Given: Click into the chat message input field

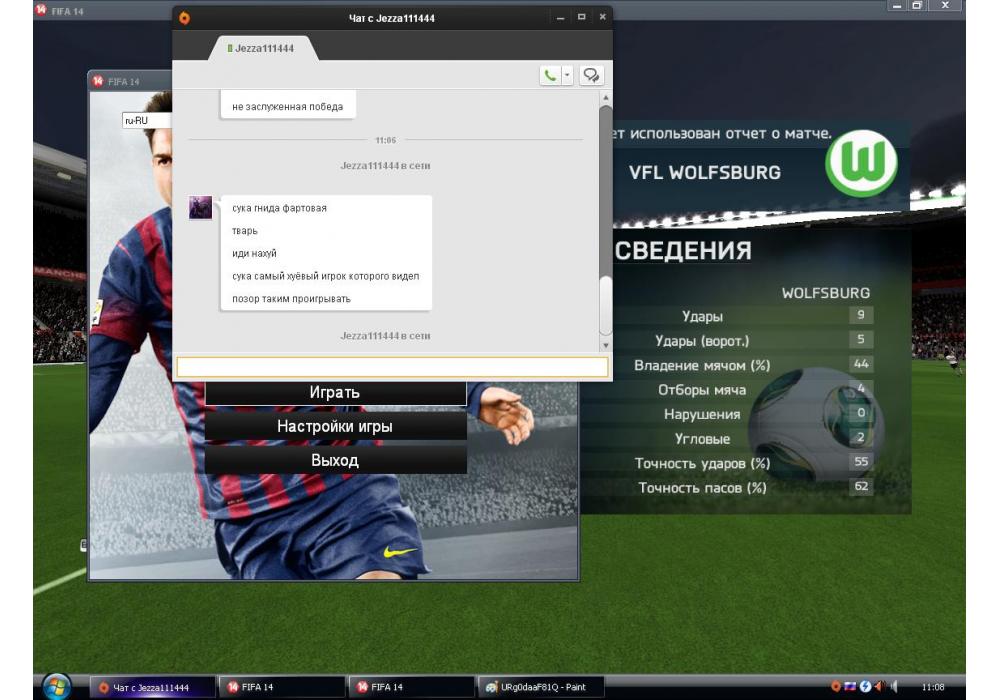Looking at the screenshot, I should click(x=392, y=367).
